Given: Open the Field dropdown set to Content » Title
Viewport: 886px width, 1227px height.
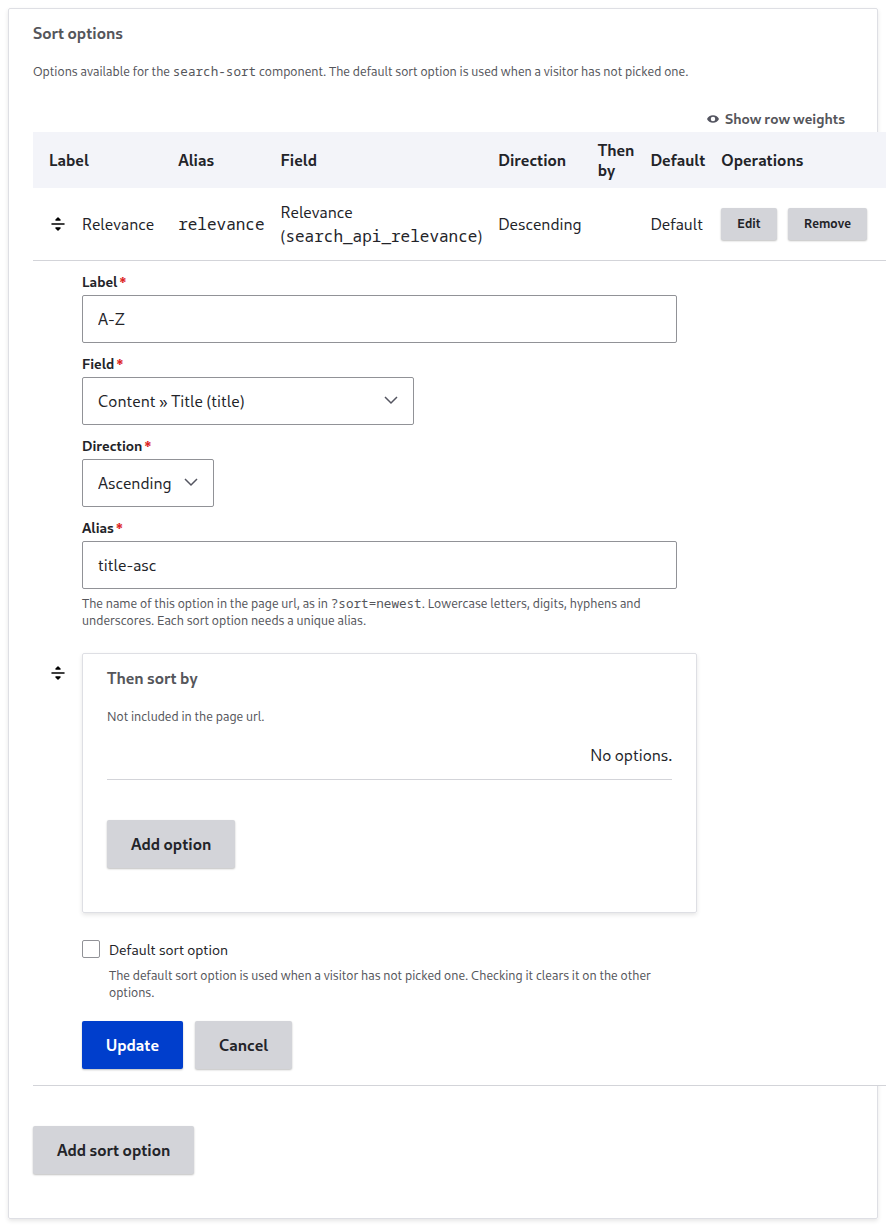Looking at the screenshot, I should pyautogui.click(x=248, y=401).
